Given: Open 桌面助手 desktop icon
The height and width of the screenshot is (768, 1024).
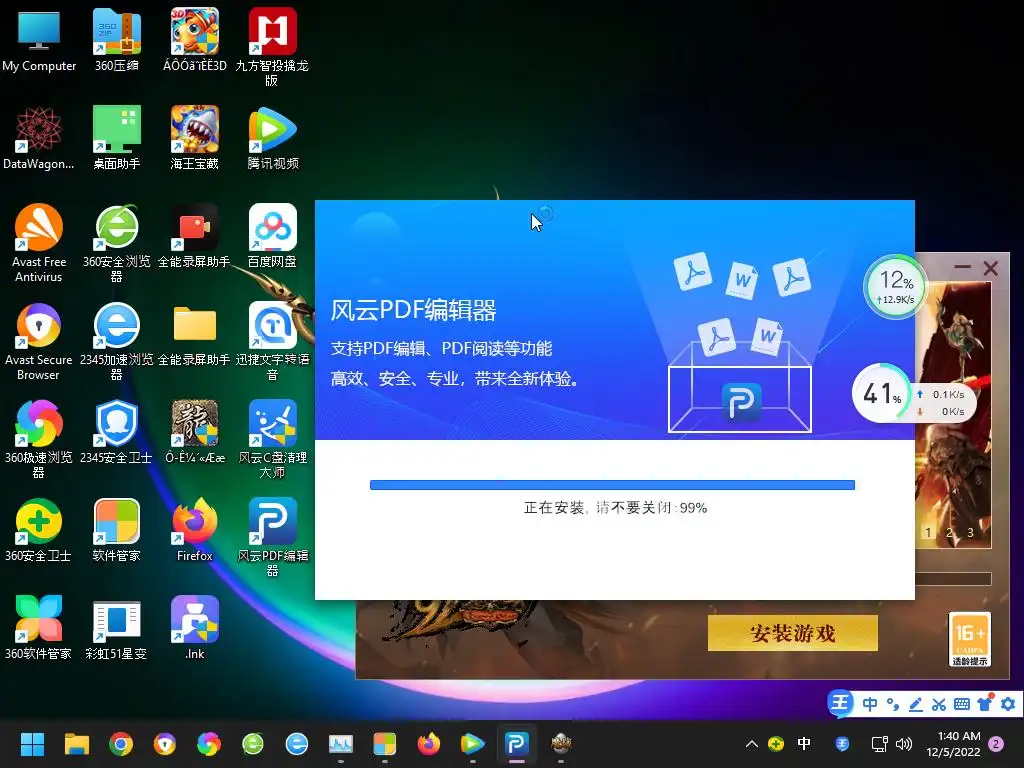Looking at the screenshot, I should coord(116,138).
